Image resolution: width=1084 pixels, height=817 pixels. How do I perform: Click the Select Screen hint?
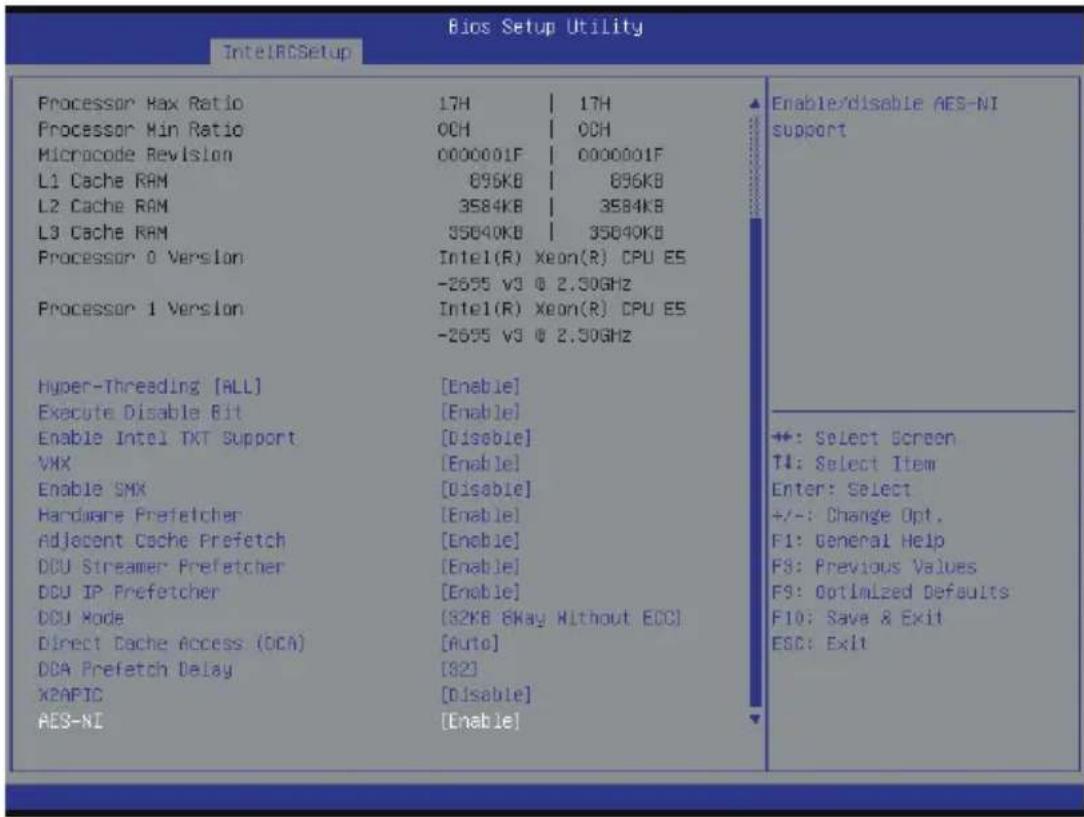click(x=863, y=438)
